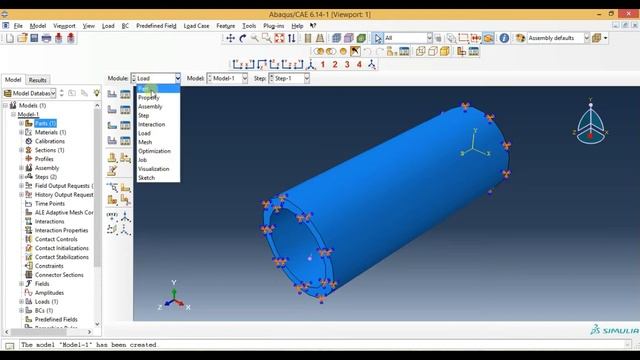Click the Create Load toolbox icon

pos(112,94)
